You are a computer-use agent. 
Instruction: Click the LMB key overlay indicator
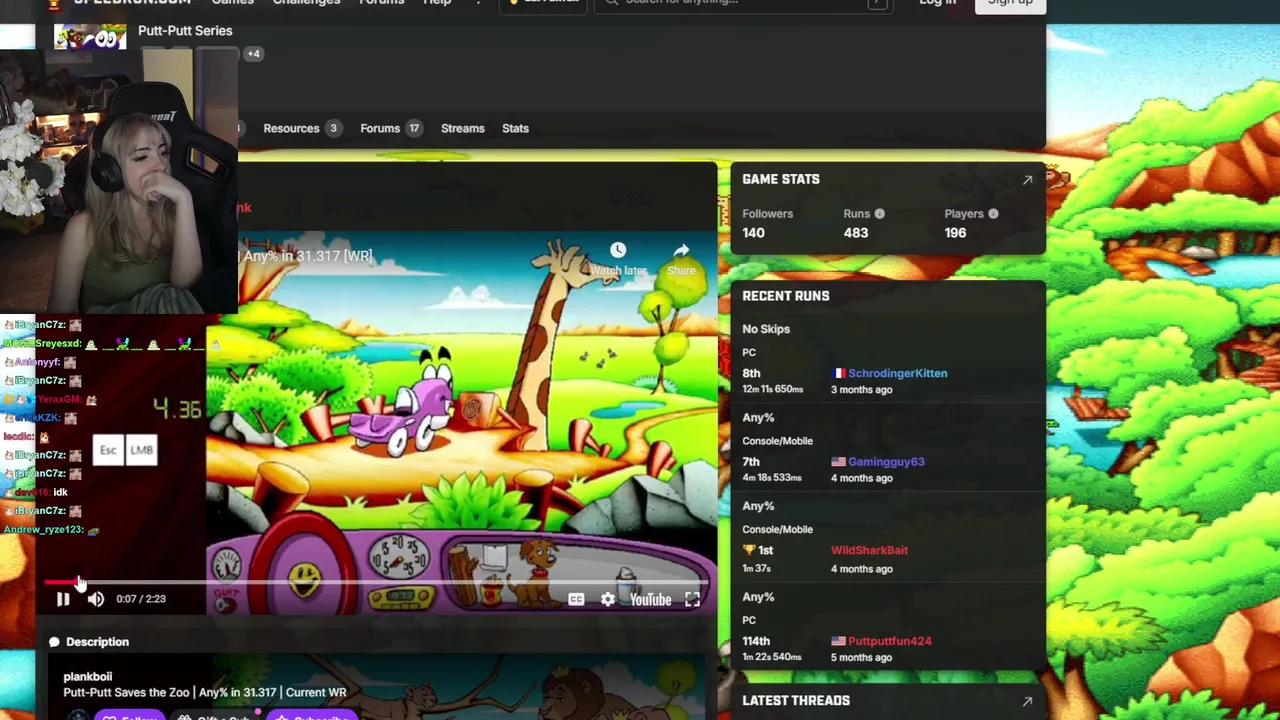[x=141, y=450]
